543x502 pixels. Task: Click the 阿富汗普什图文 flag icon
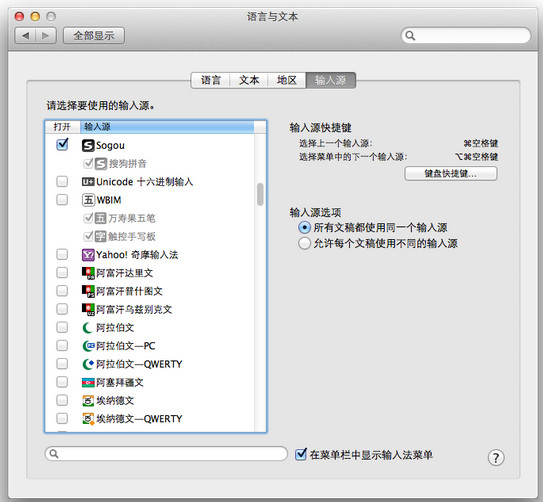[x=88, y=291]
